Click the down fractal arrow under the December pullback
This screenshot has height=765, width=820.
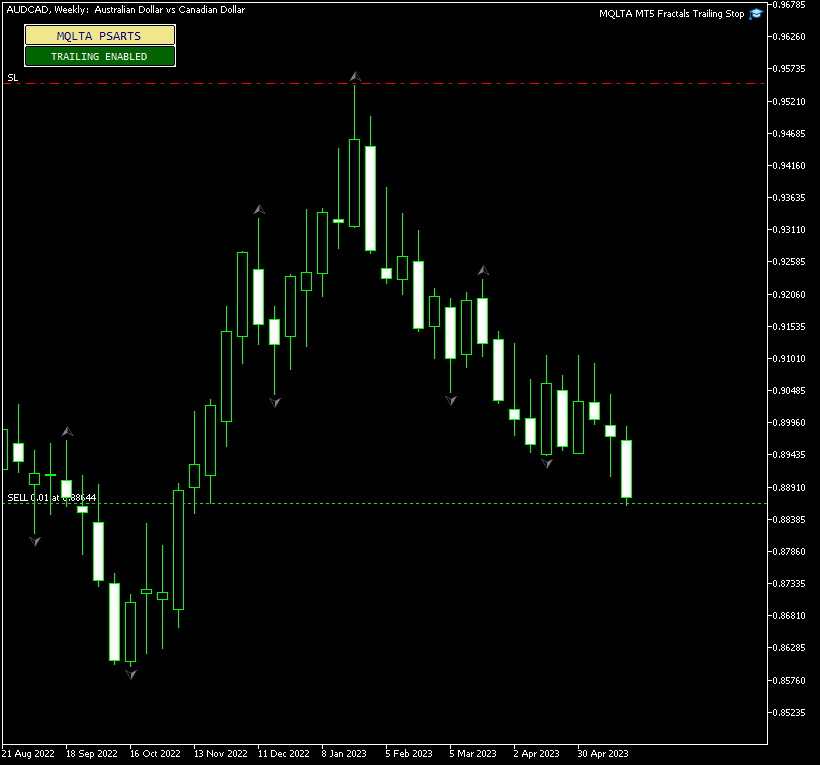point(273,401)
